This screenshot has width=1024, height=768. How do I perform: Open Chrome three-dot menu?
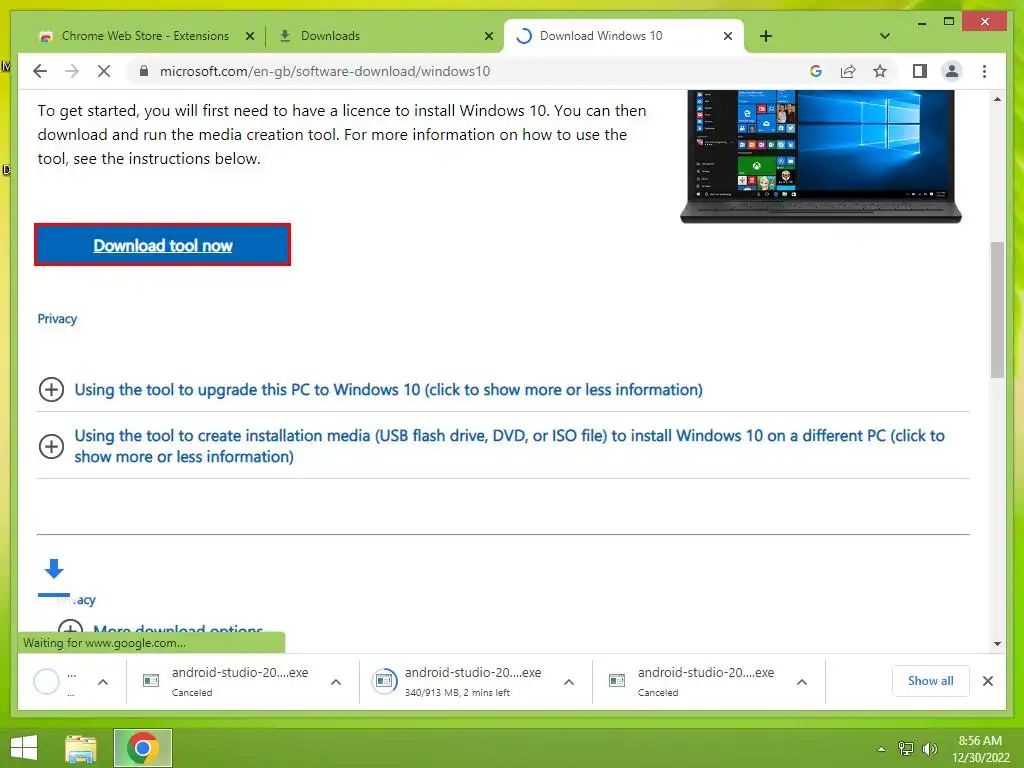click(x=984, y=71)
